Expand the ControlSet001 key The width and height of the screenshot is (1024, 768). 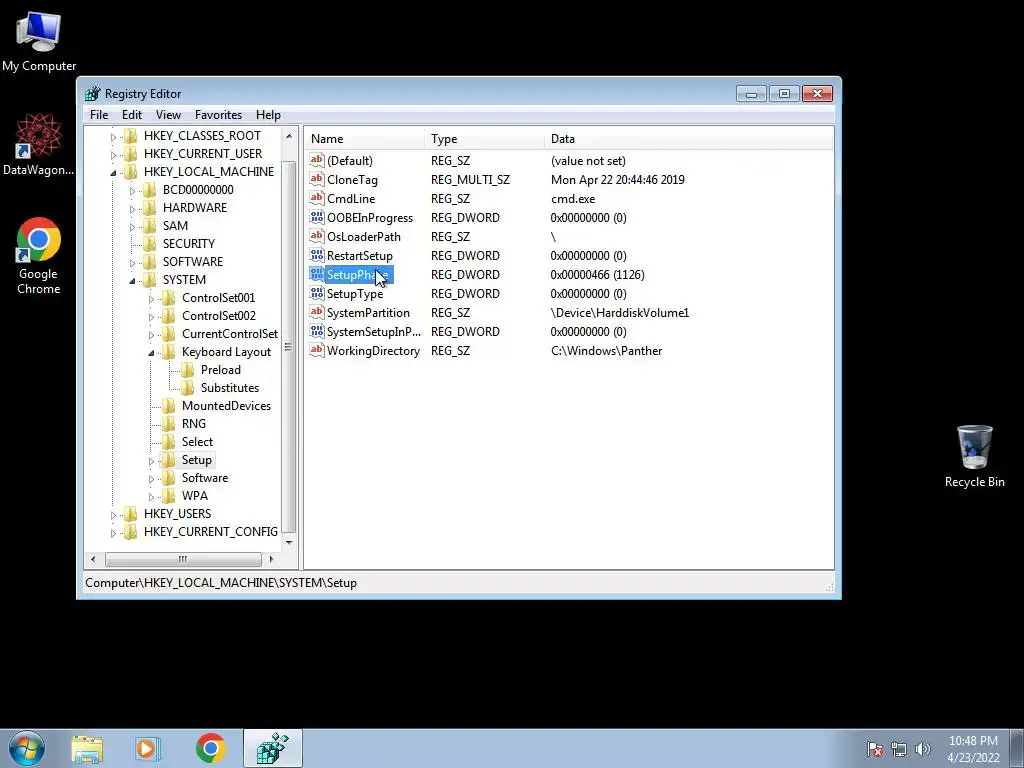pos(151,299)
